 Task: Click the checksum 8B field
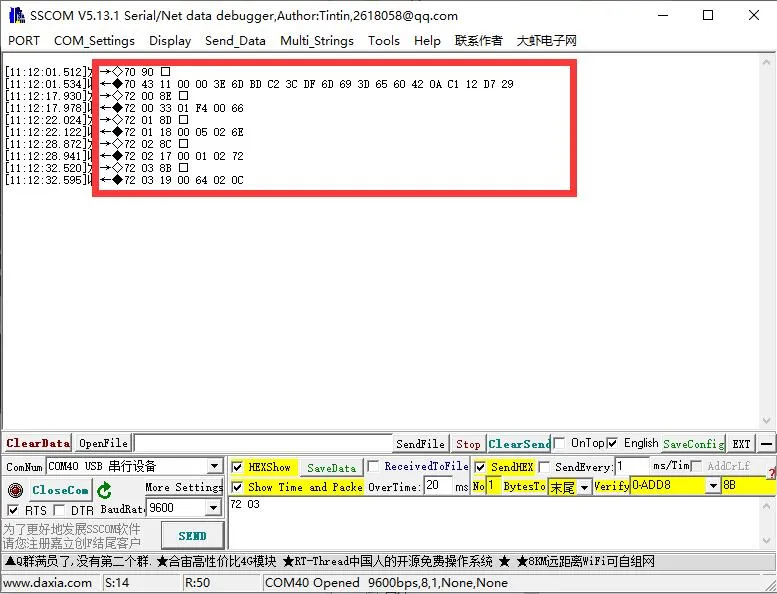point(746,486)
